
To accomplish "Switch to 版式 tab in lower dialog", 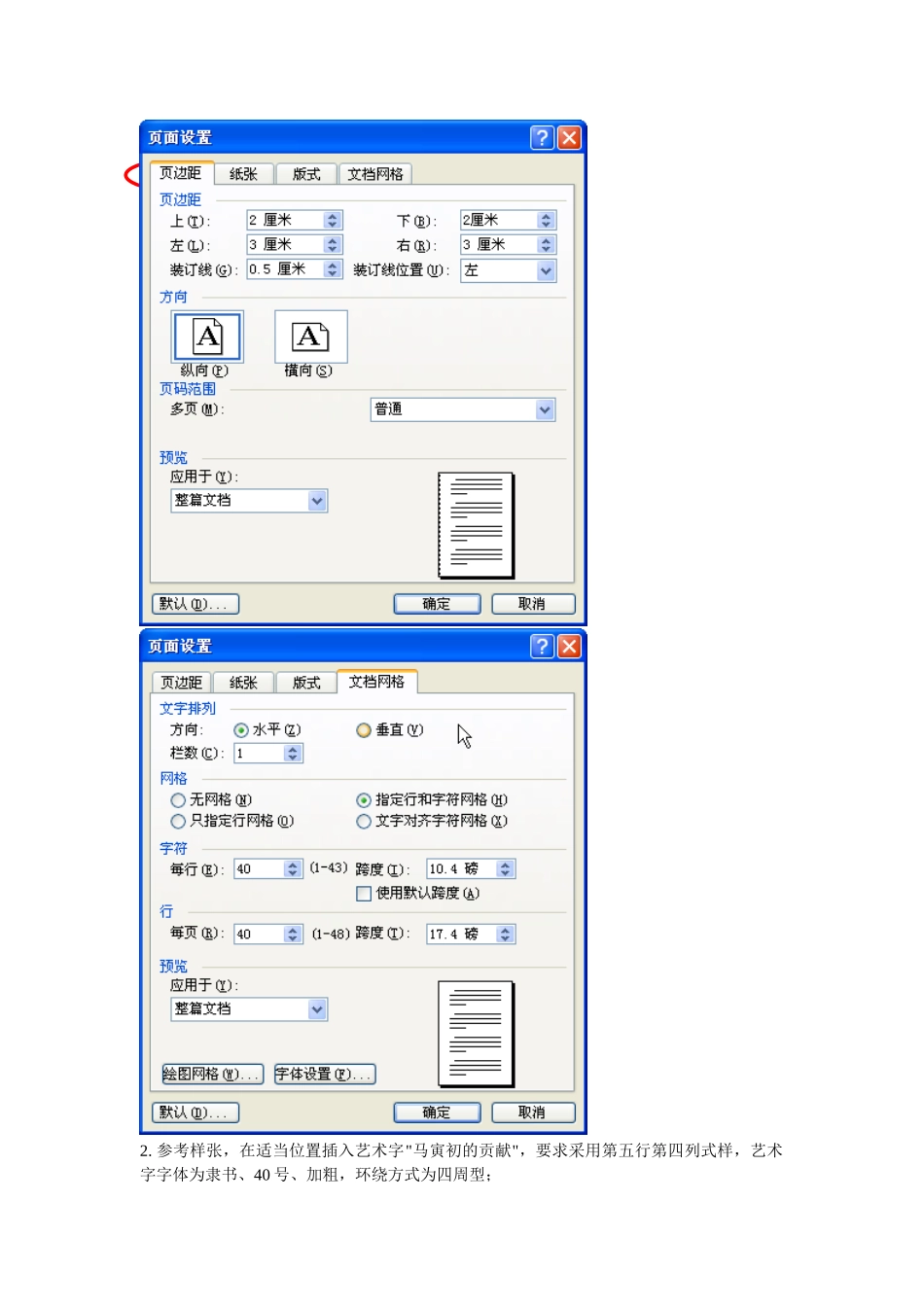I will tap(306, 683).
